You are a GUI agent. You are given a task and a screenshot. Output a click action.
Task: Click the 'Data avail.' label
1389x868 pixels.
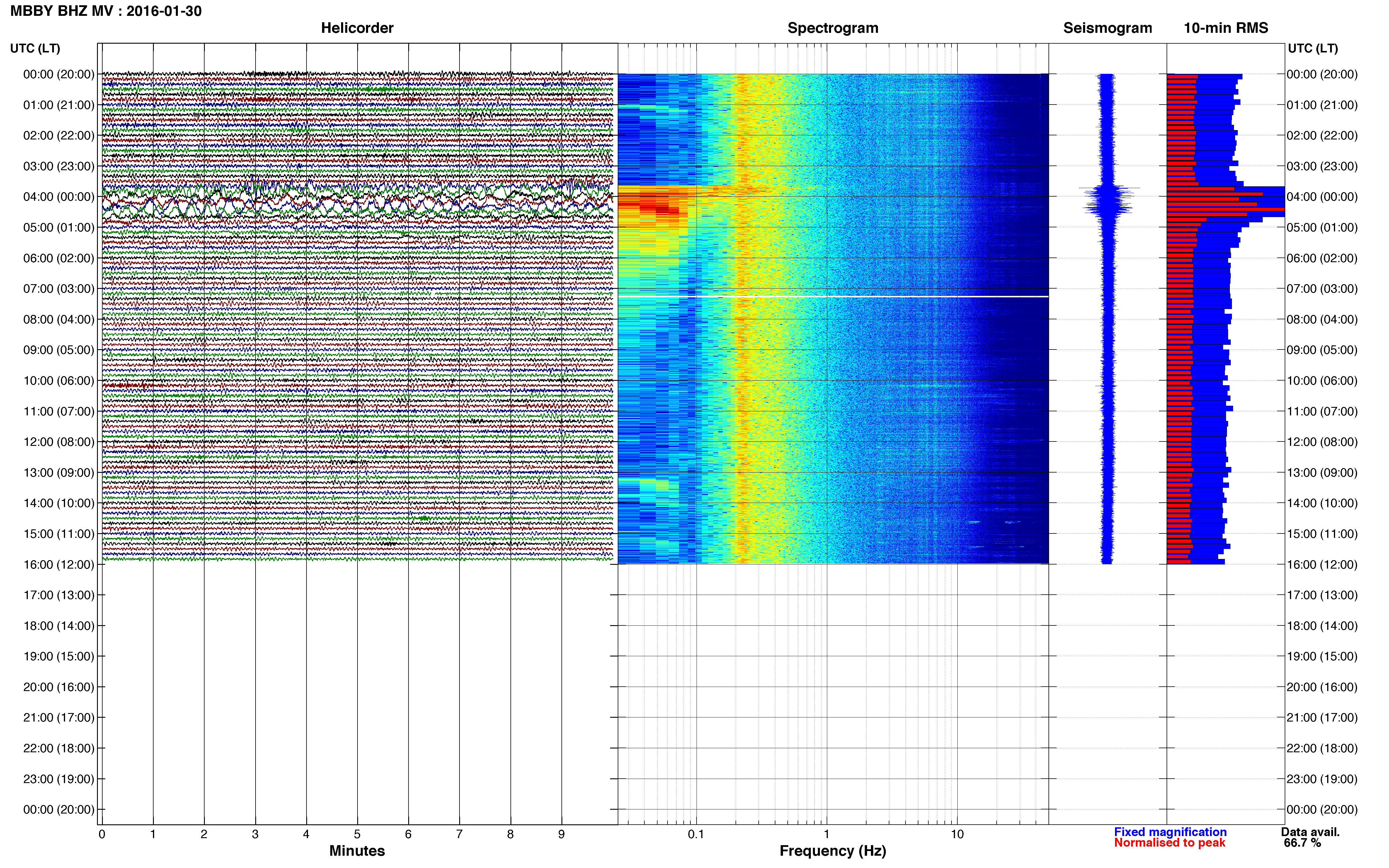1310,832
